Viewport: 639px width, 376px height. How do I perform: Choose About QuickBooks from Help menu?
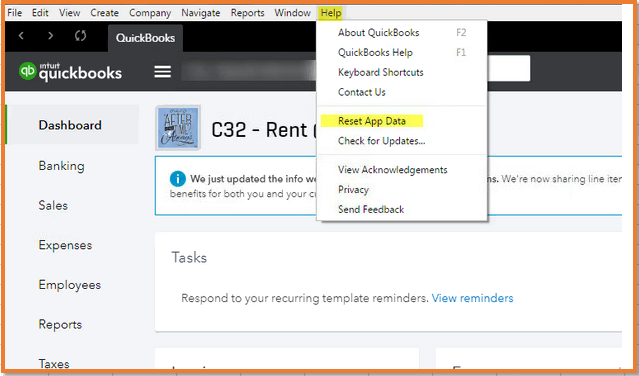point(402,33)
